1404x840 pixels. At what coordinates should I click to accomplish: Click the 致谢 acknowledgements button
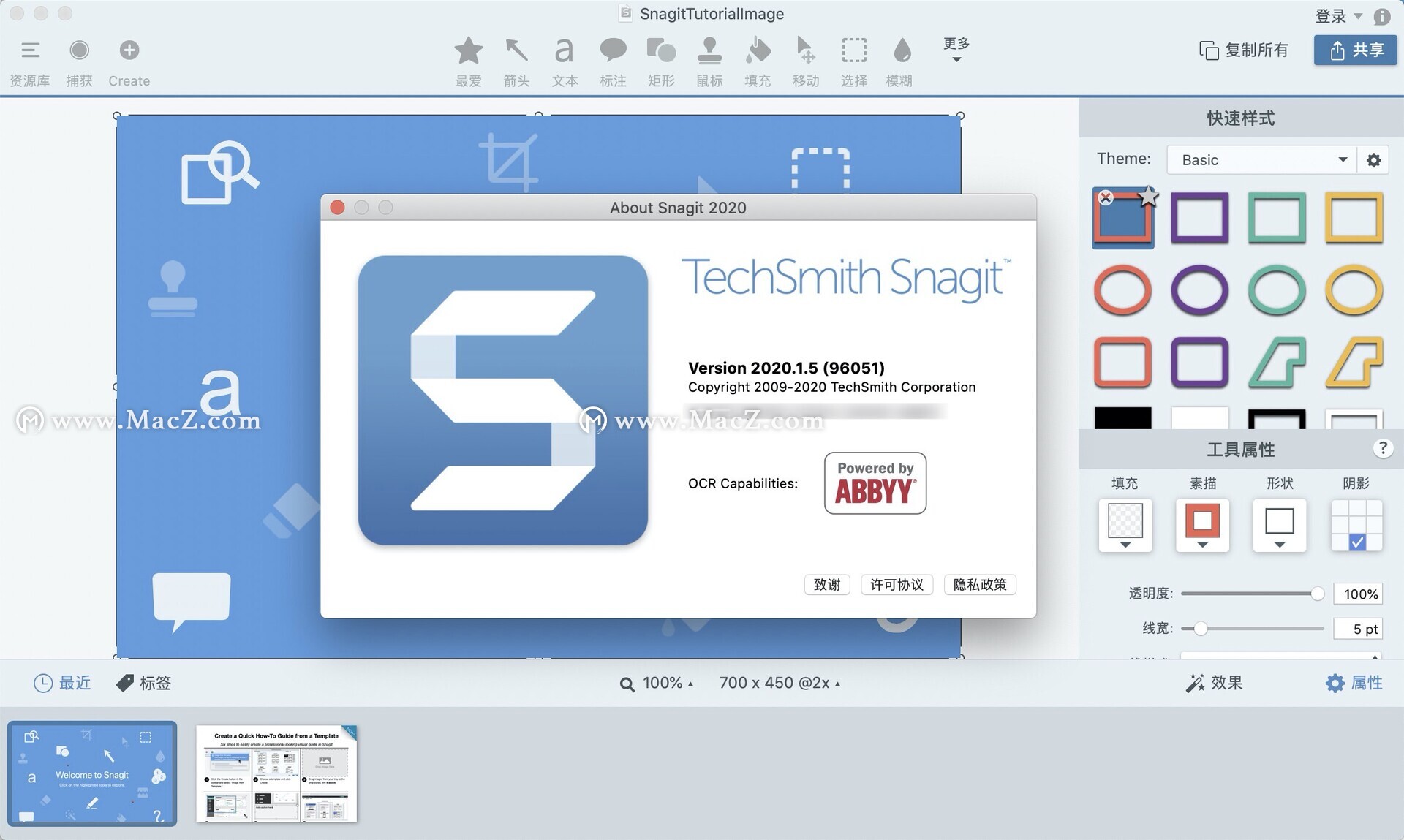click(x=827, y=584)
